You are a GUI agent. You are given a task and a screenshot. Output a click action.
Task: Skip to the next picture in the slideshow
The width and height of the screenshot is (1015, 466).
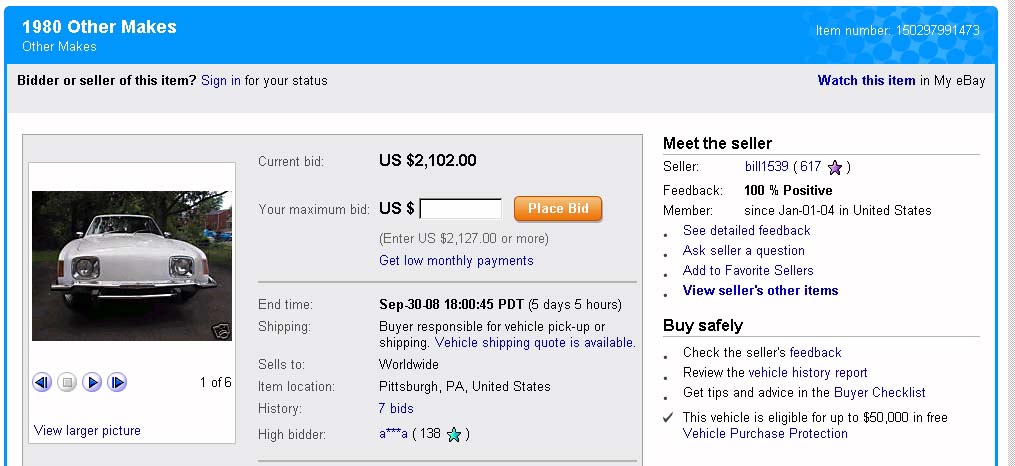coord(117,382)
